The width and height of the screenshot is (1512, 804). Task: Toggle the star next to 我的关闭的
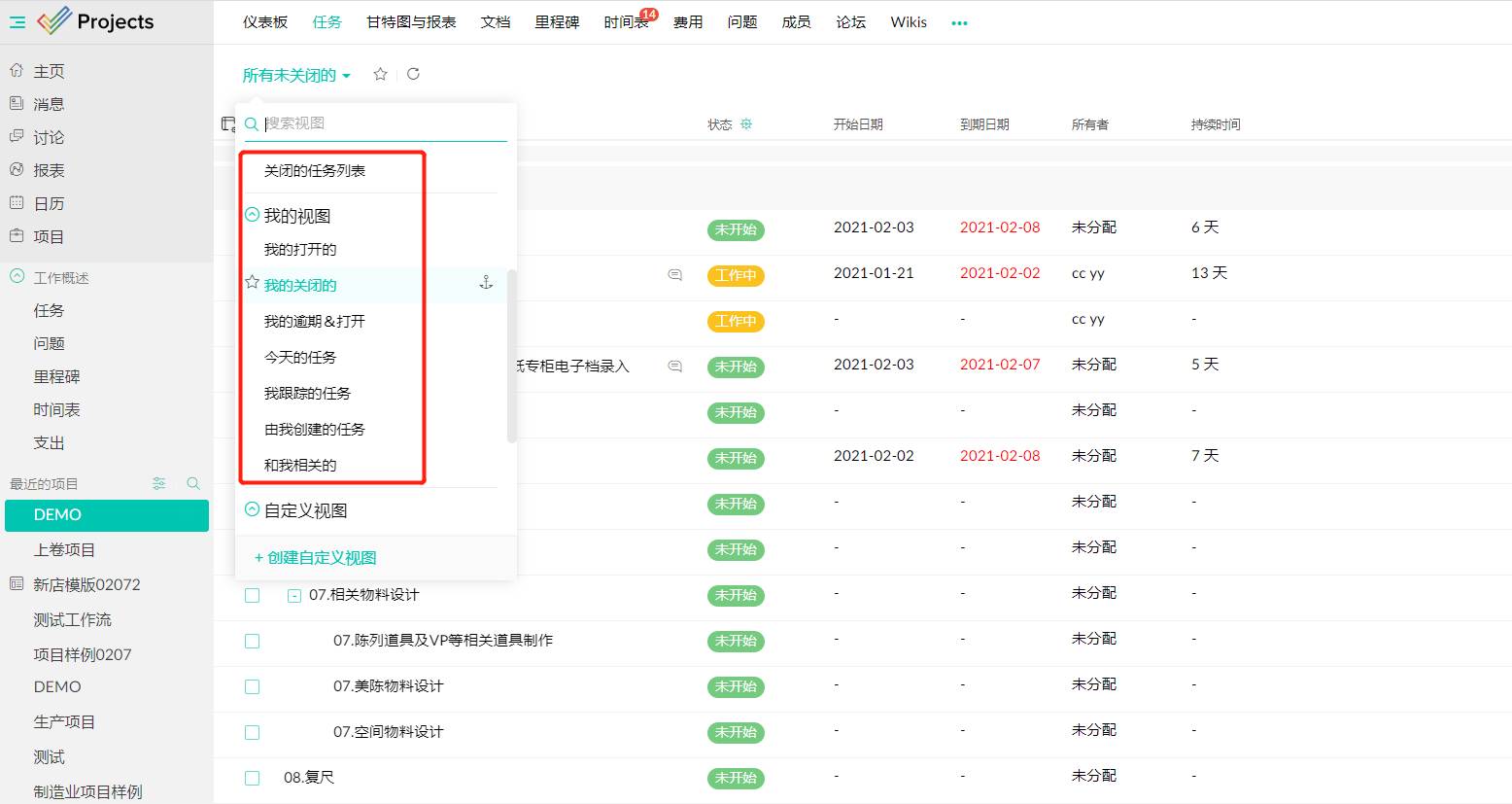pos(251,284)
